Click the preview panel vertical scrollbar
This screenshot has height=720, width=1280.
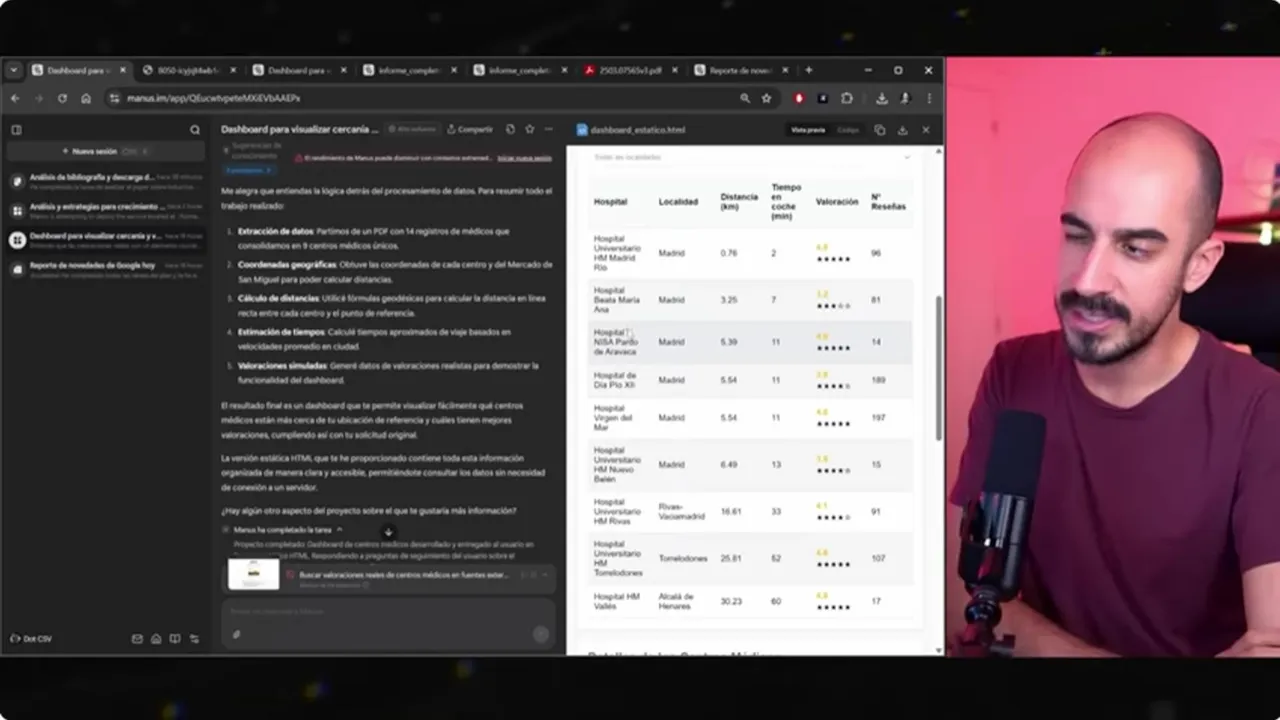point(938,368)
